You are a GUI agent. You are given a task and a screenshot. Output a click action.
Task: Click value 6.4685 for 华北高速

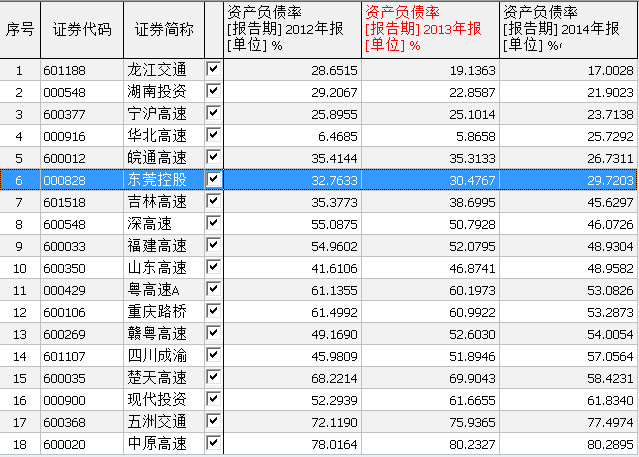[x=337, y=137]
